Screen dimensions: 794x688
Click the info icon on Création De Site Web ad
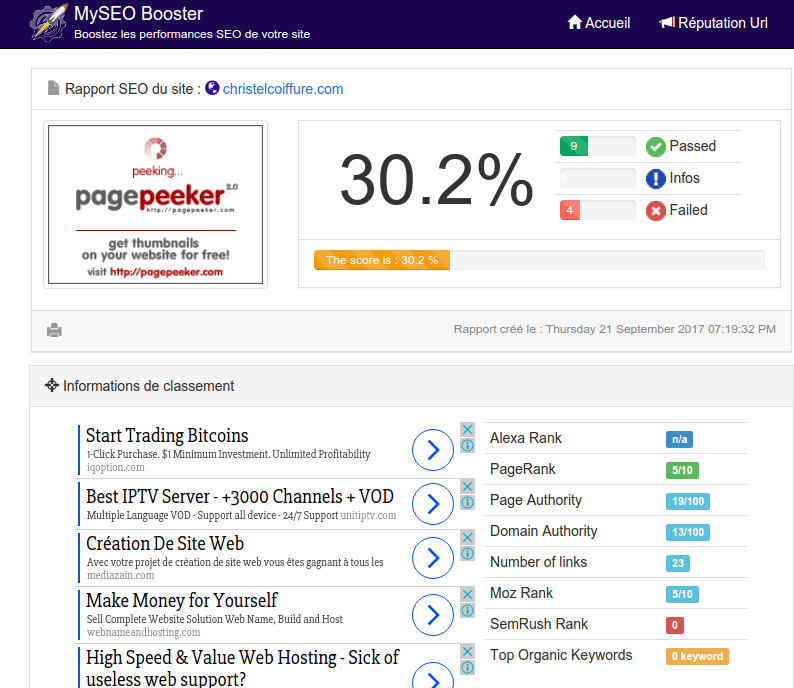[467, 553]
